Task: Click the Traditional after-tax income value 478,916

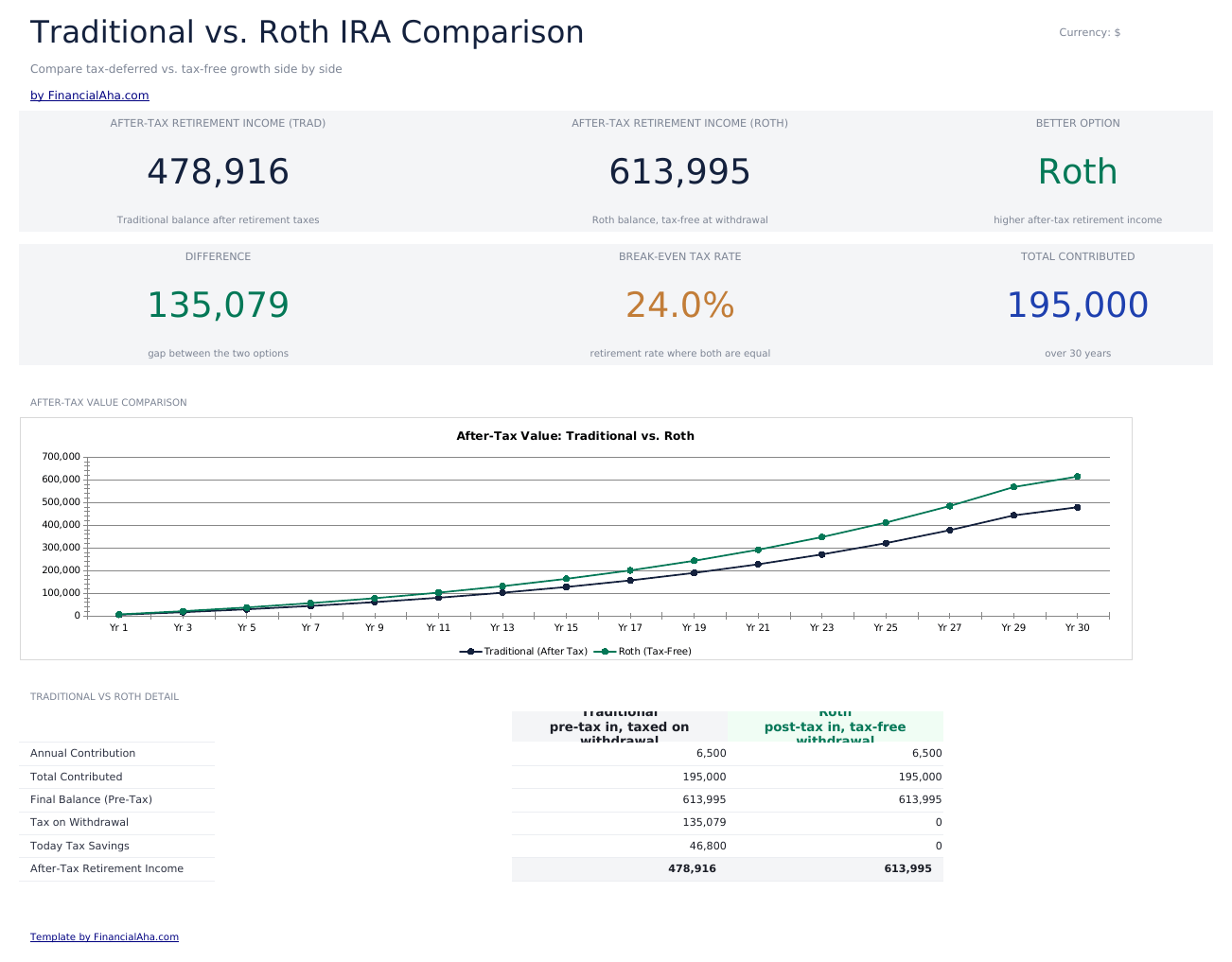Action: (218, 172)
